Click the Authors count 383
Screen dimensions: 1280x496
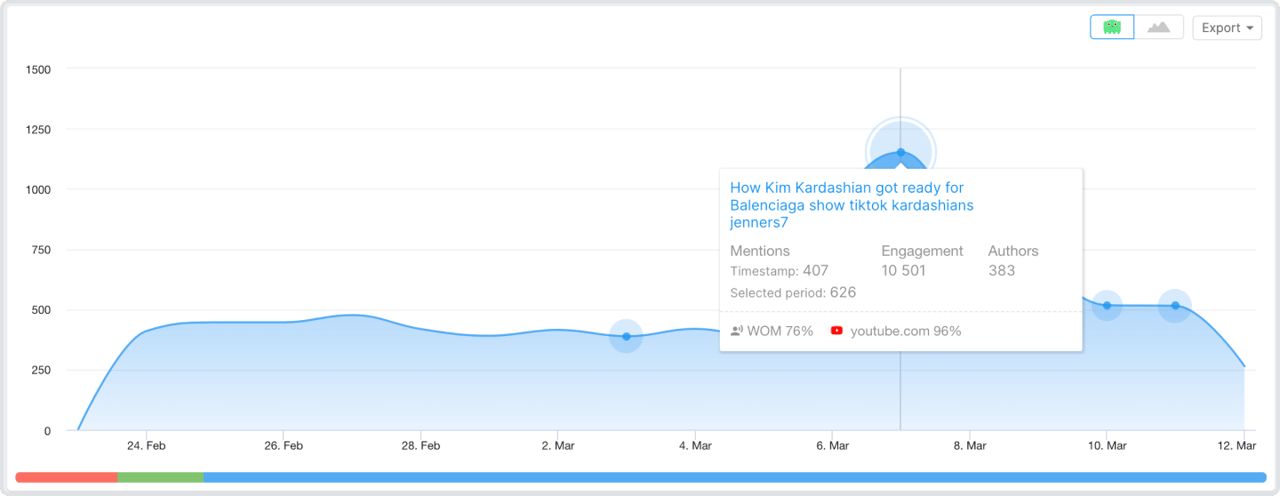pyautogui.click(x=1001, y=270)
